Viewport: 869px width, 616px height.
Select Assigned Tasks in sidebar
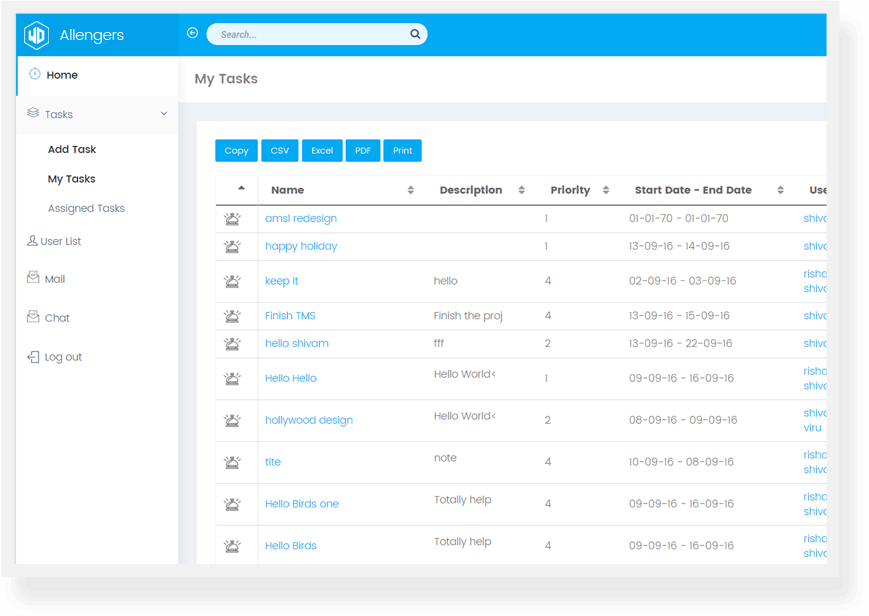[86, 208]
